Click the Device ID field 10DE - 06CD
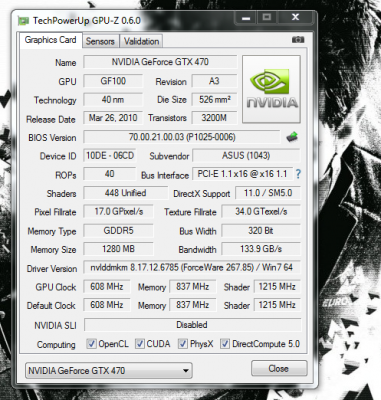This screenshot has width=381, height=400. (x=110, y=156)
